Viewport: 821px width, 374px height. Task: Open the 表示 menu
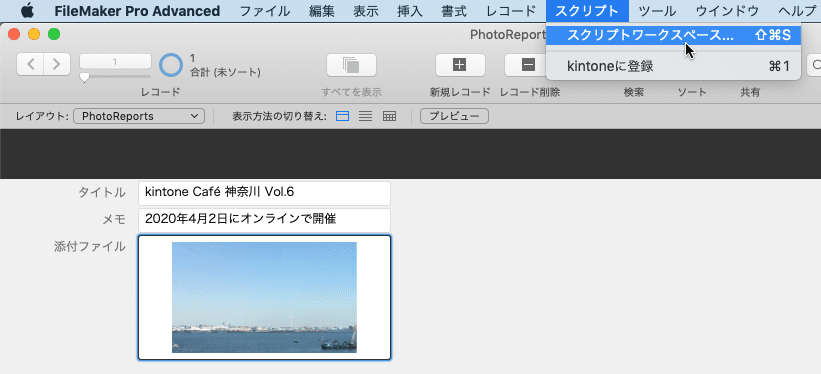click(x=366, y=10)
